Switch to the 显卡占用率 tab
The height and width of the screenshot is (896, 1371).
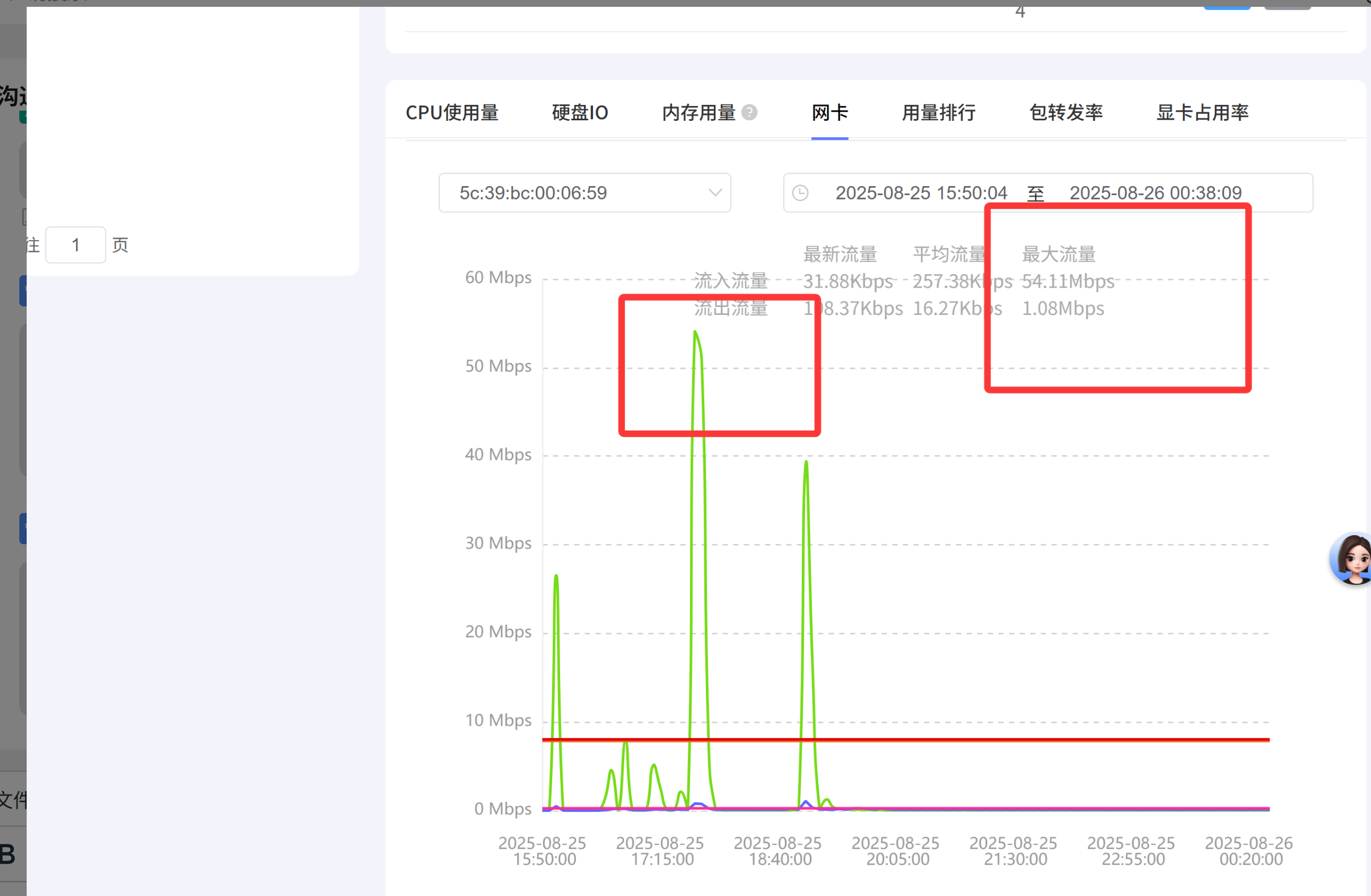1202,112
